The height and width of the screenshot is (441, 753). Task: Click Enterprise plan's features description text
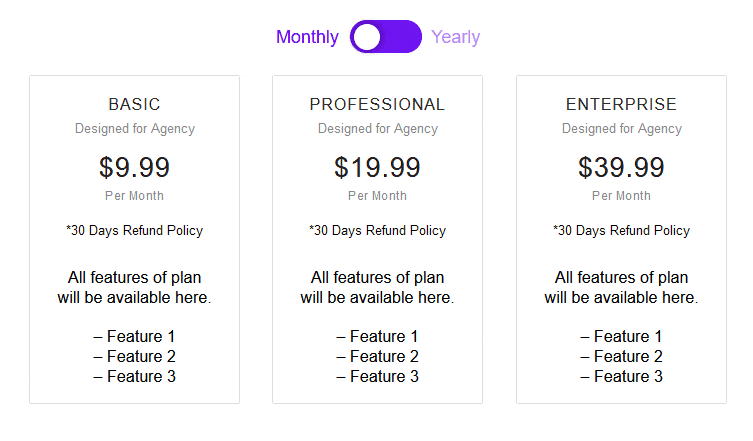coord(621,288)
